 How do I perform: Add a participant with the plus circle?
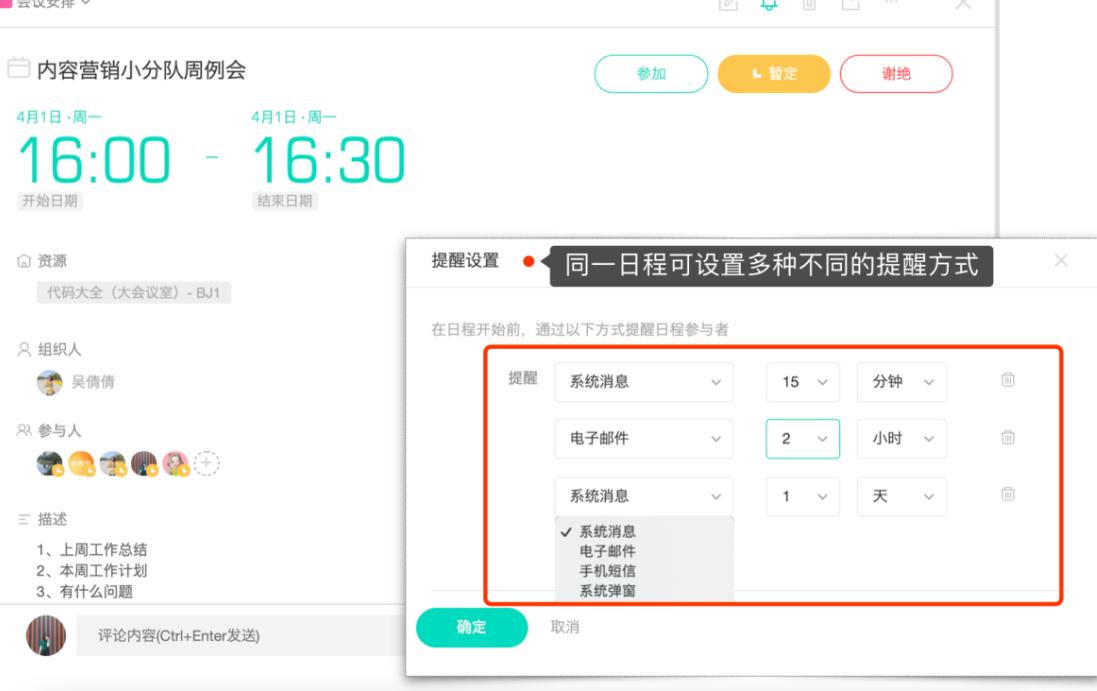click(x=206, y=463)
